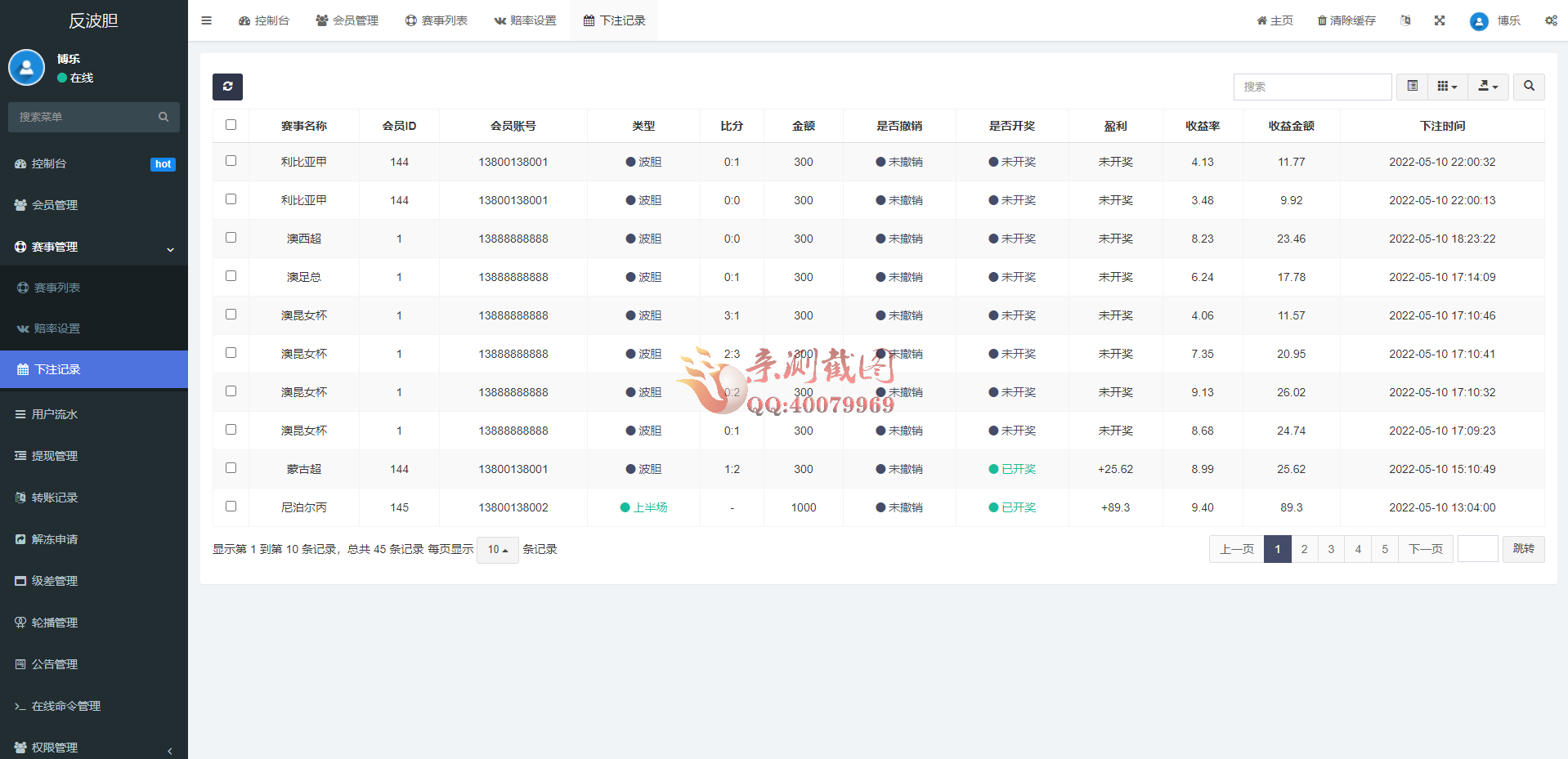Collapse sidebar with the hamburger icon
Screen dimensions: 1568x759
pos(206,20)
